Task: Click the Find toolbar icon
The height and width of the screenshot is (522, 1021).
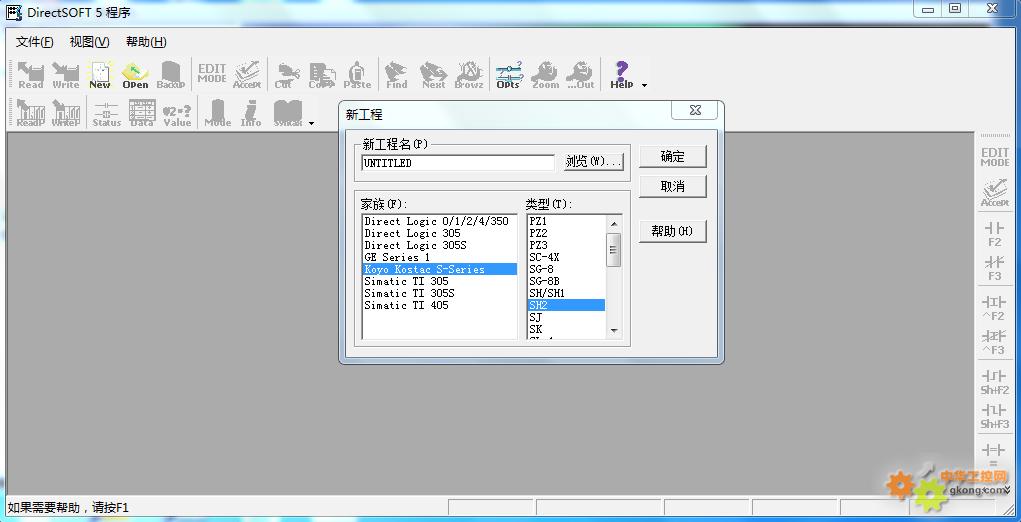Action: pos(396,75)
